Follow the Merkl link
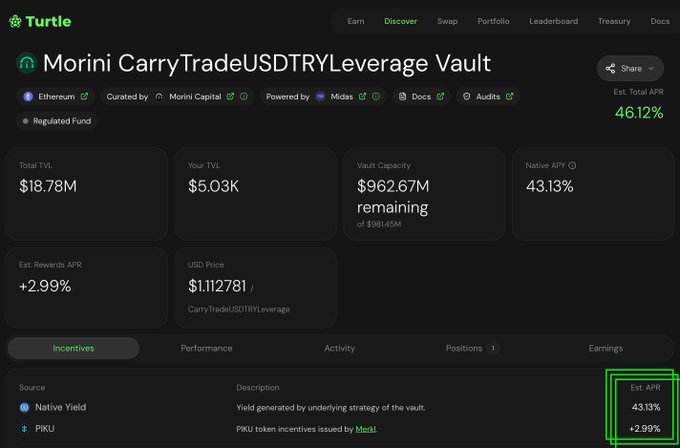This screenshot has height=448, width=680. [x=366, y=429]
